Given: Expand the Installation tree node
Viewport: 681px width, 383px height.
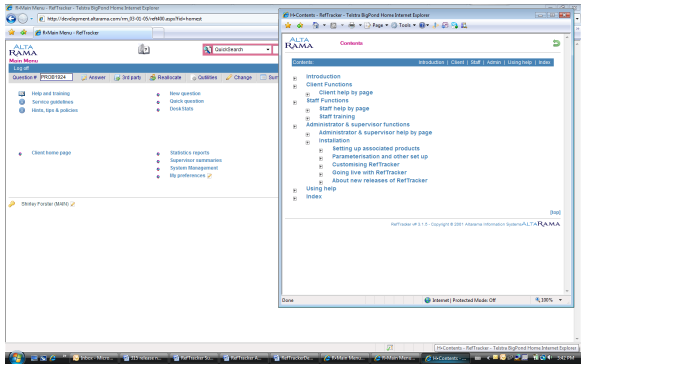Looking at the screenshot, I should (307, 142).
